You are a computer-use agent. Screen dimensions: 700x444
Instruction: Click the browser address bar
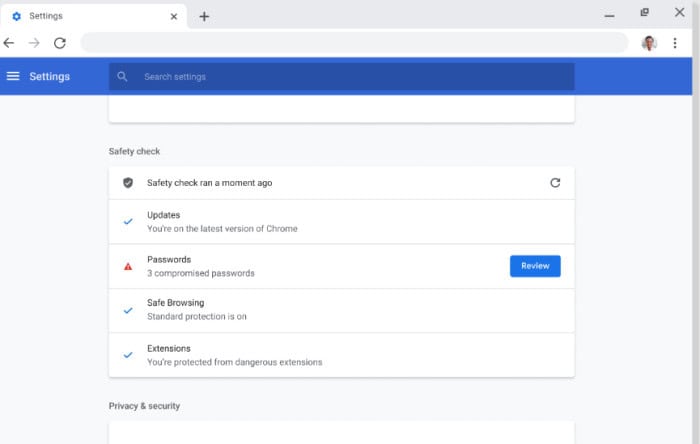click(354, 43)
